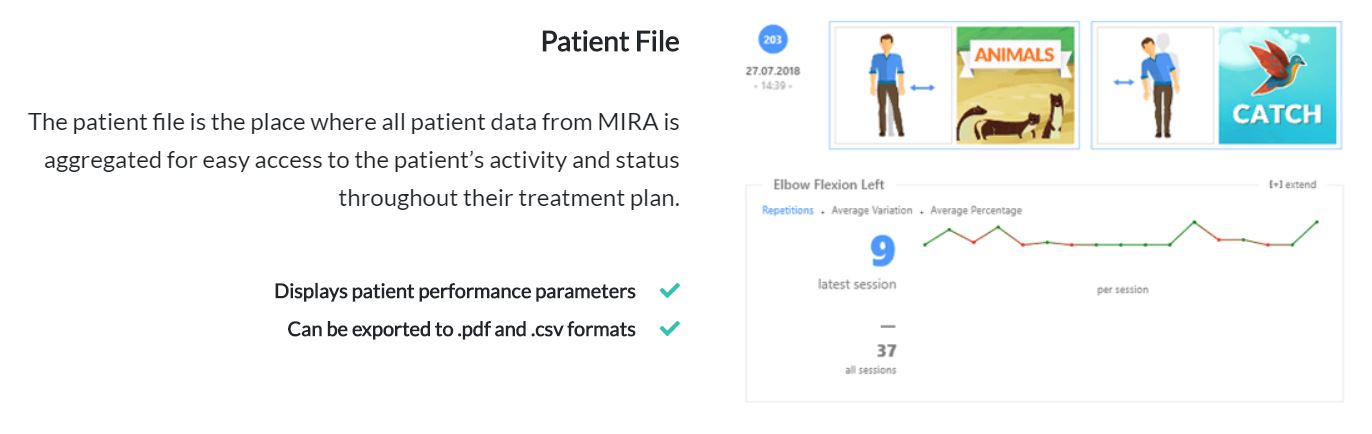Switch to the Average Percentage tab
1372x434 pixels.
point(976,211)
